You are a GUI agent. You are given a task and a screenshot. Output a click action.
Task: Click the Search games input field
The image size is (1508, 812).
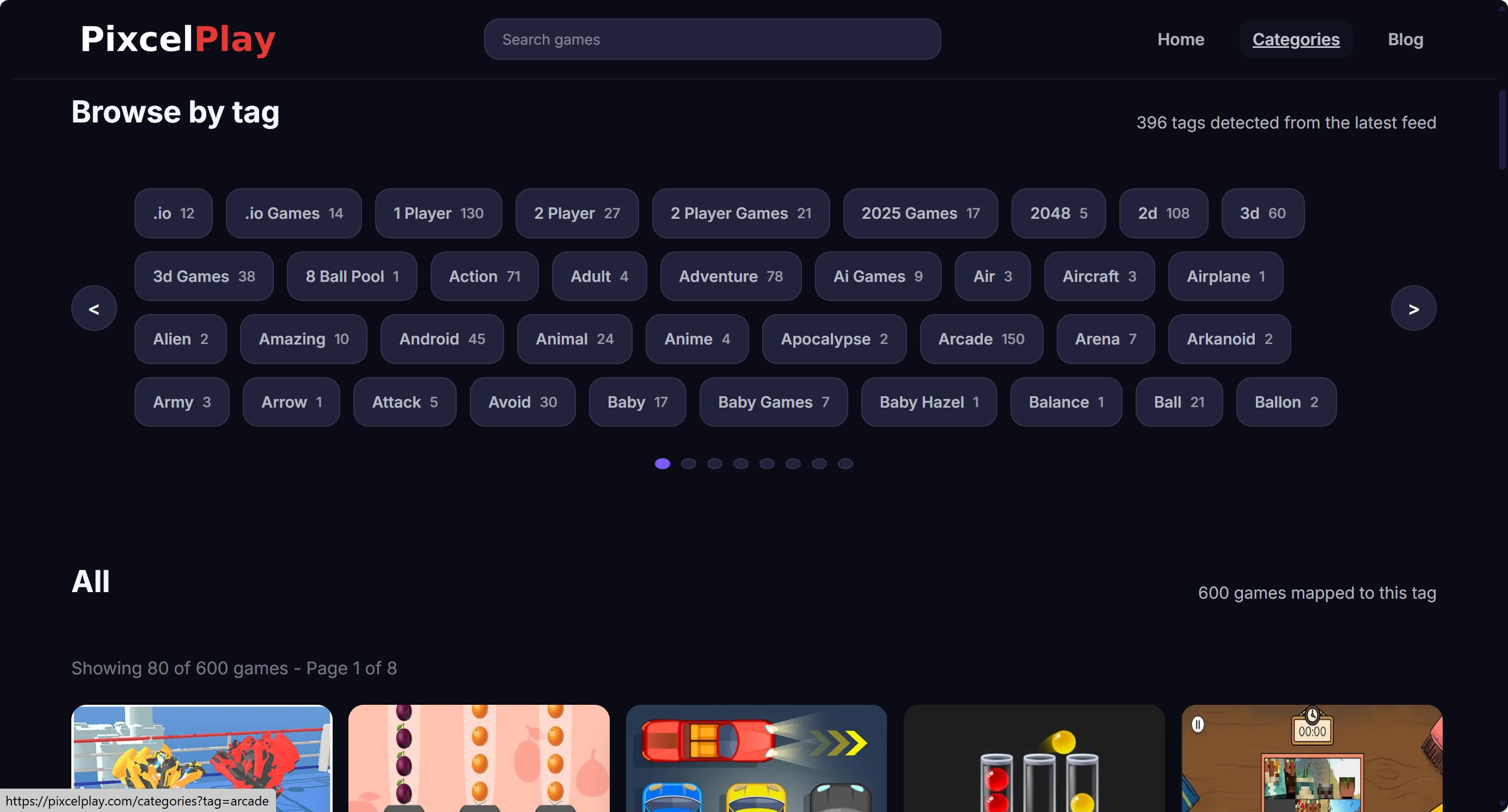click(712, 39)
